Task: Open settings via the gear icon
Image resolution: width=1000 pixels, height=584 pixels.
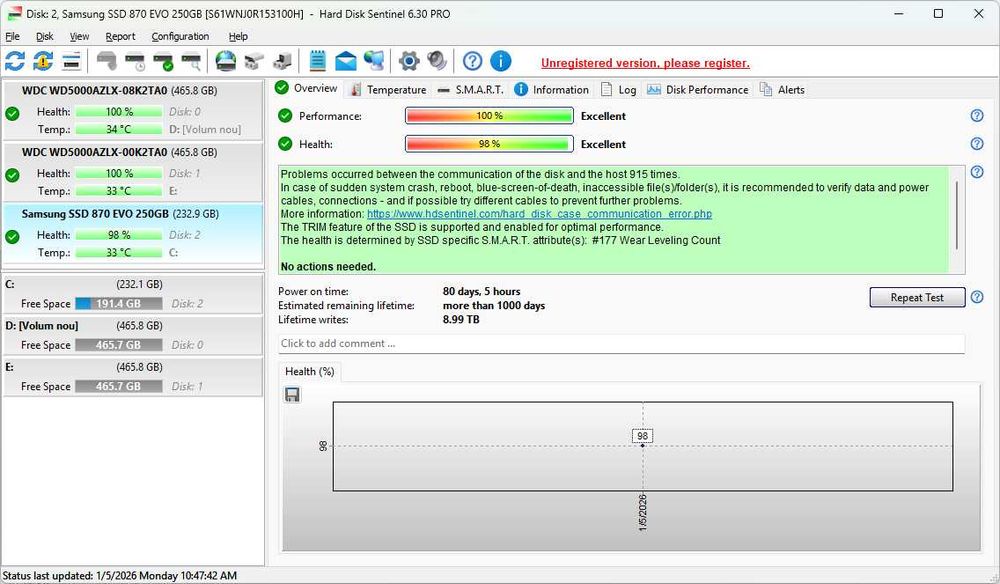Action: (x=409, y=61)
